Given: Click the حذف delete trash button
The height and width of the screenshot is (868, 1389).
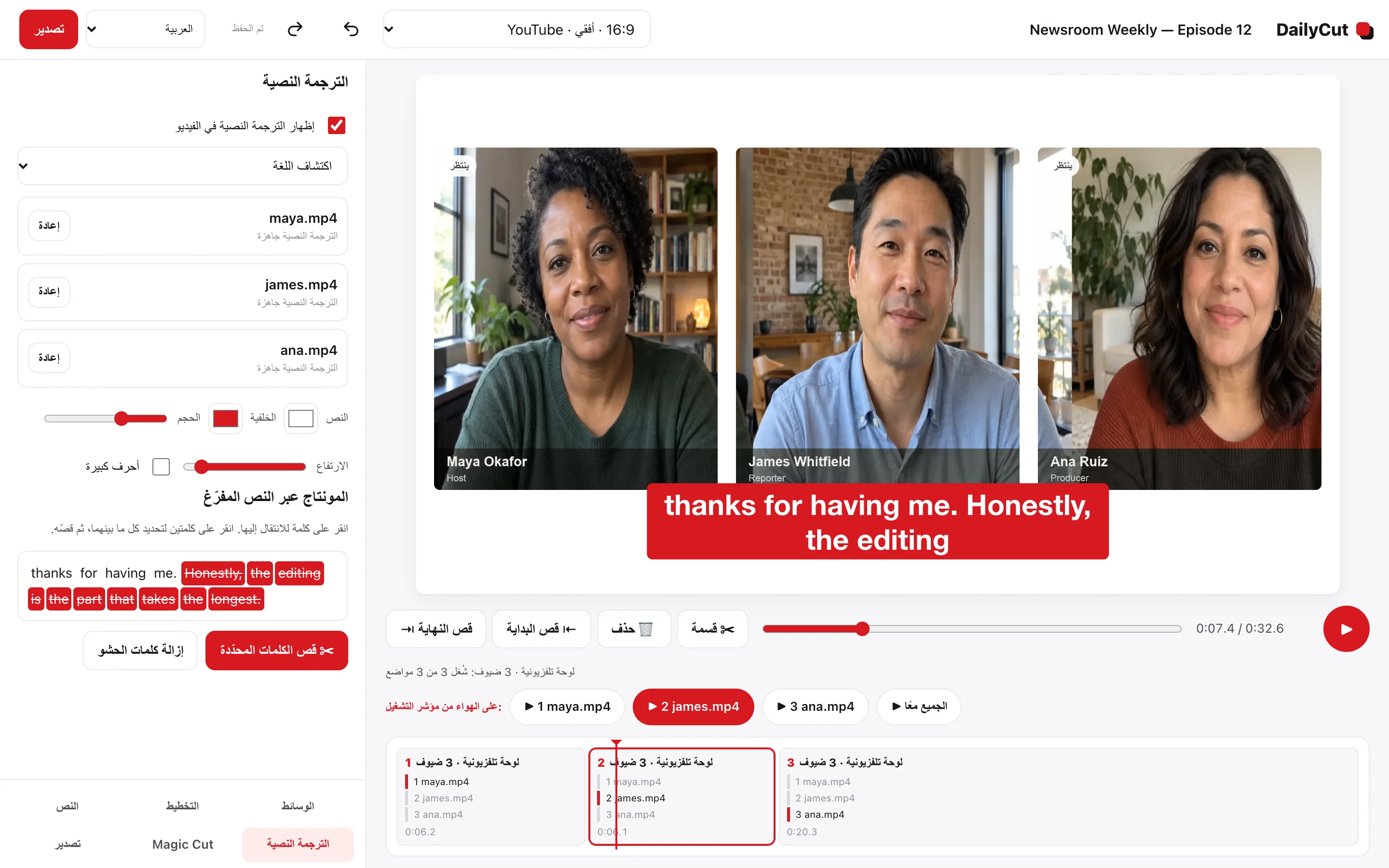Looking at the screenshot, I should [x=633, y=629].
